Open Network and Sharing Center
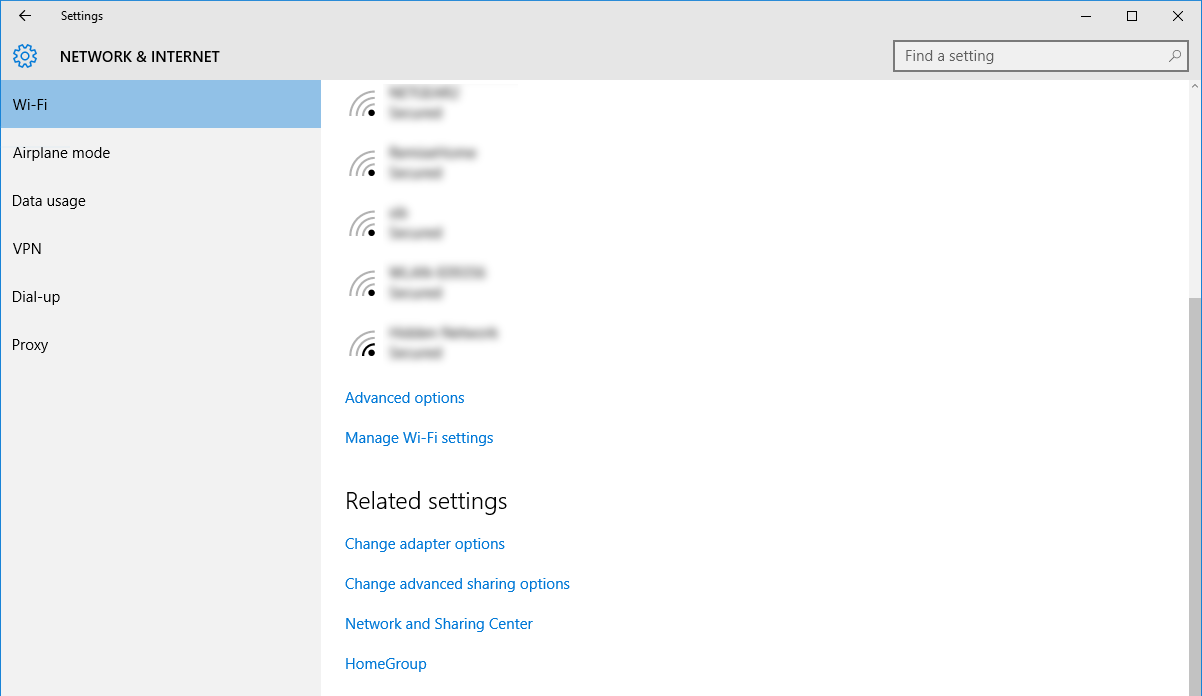Screen dimensions: 1202x696 tap(438, 624)
